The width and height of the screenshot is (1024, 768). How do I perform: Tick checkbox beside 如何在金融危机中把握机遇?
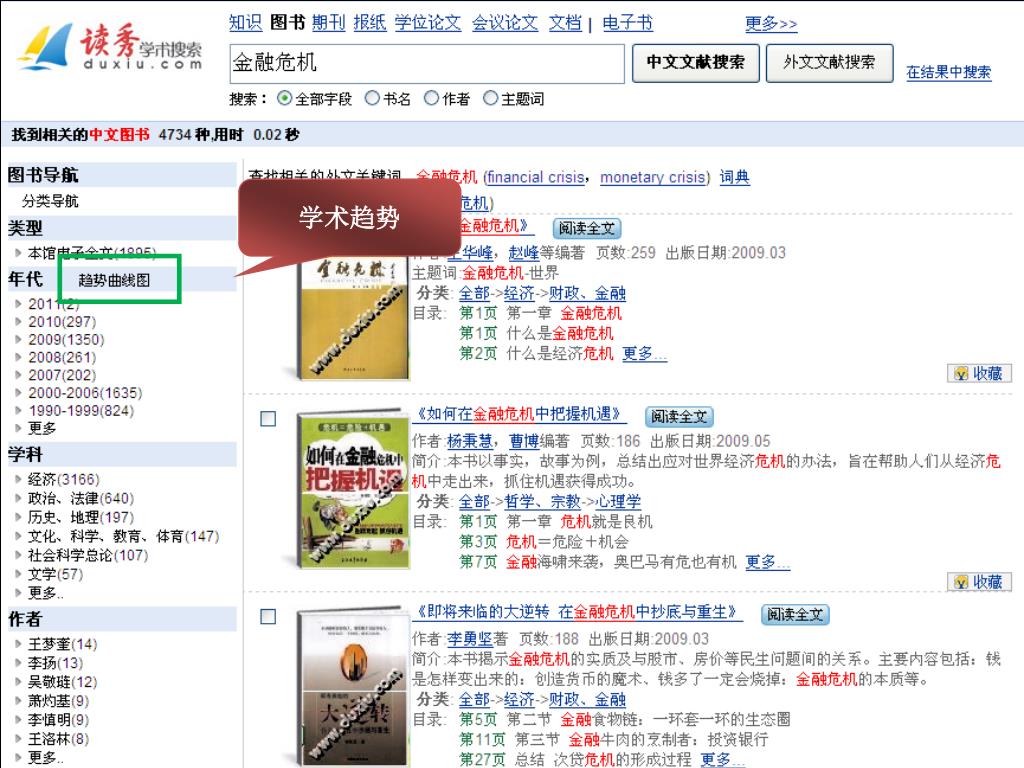[268, 419]
